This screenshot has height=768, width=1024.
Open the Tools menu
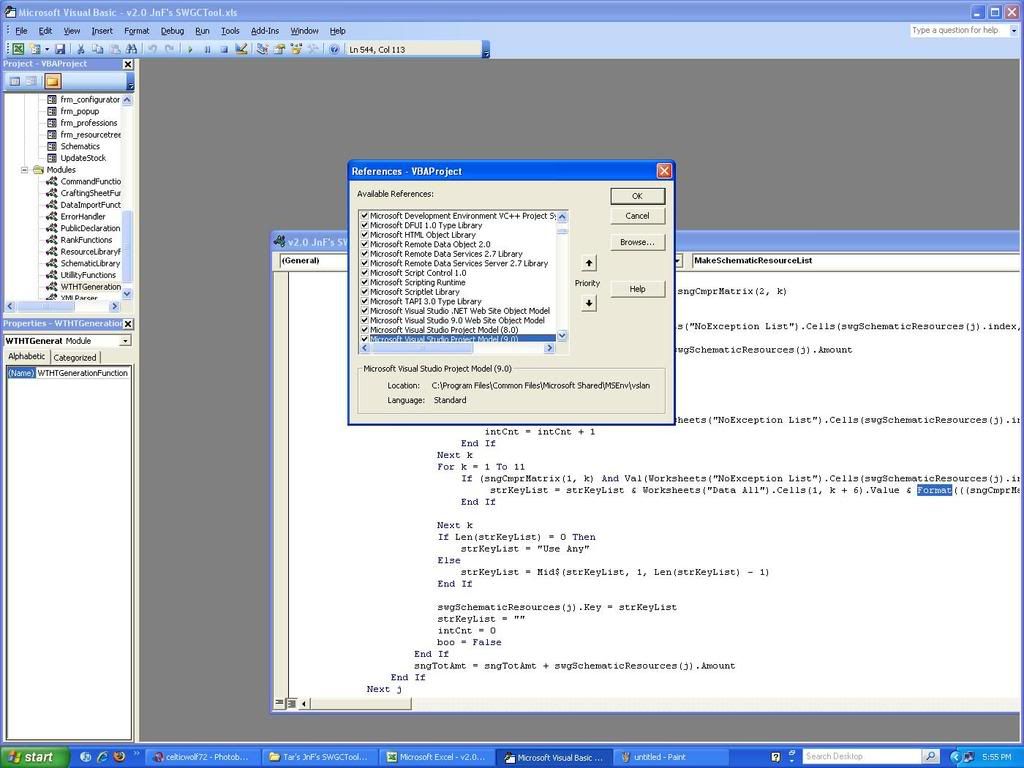(x=230, y=31)
